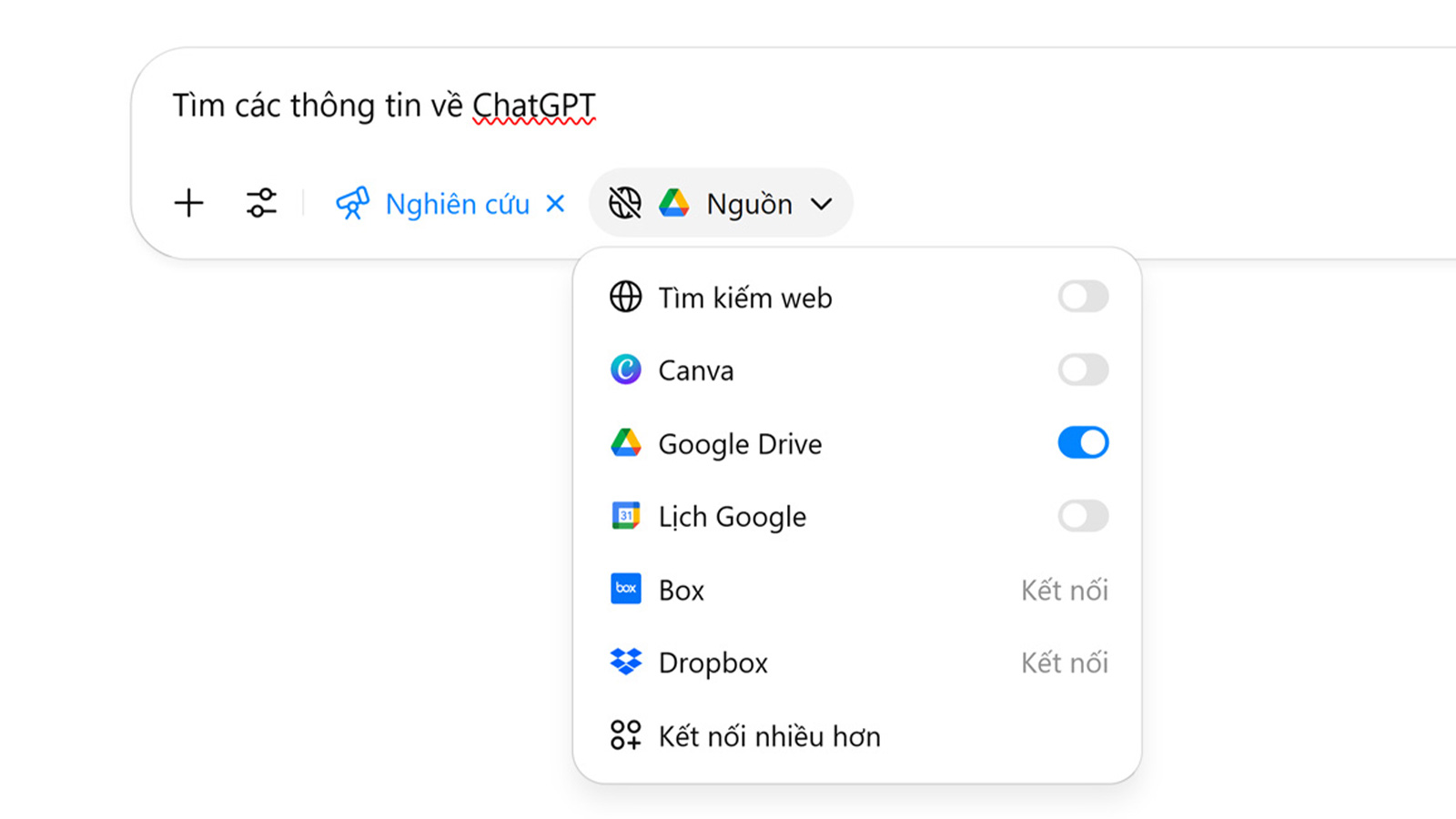Select Kết nối nhiều hơn menu entry

pos(769,735)
